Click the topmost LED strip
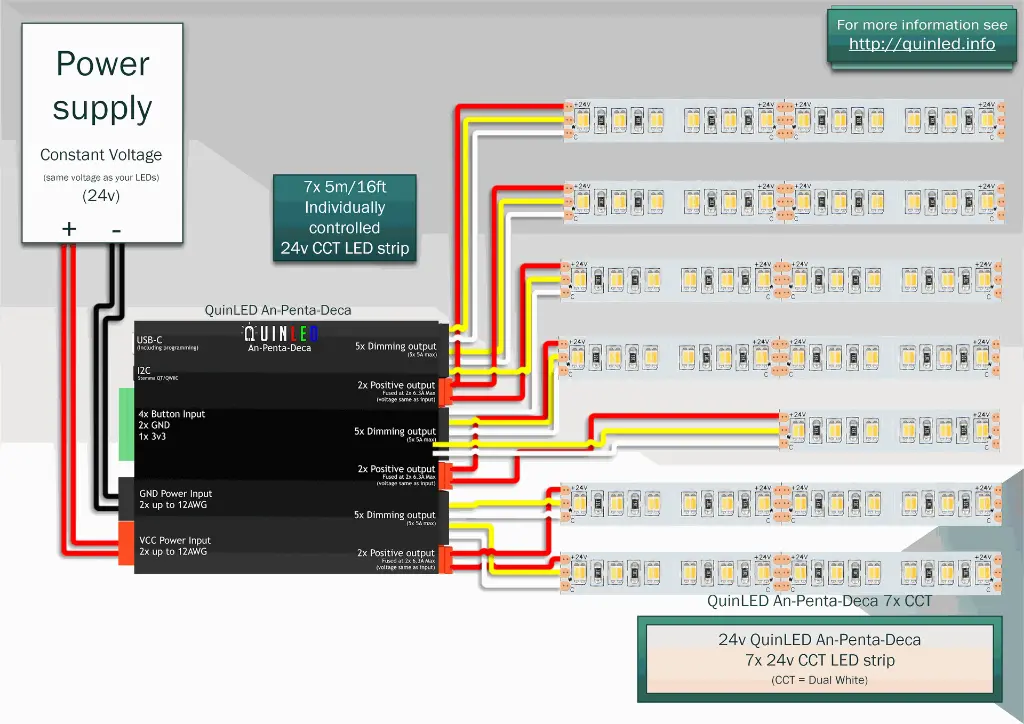1024x724 pixels. (x=784, y=120)
